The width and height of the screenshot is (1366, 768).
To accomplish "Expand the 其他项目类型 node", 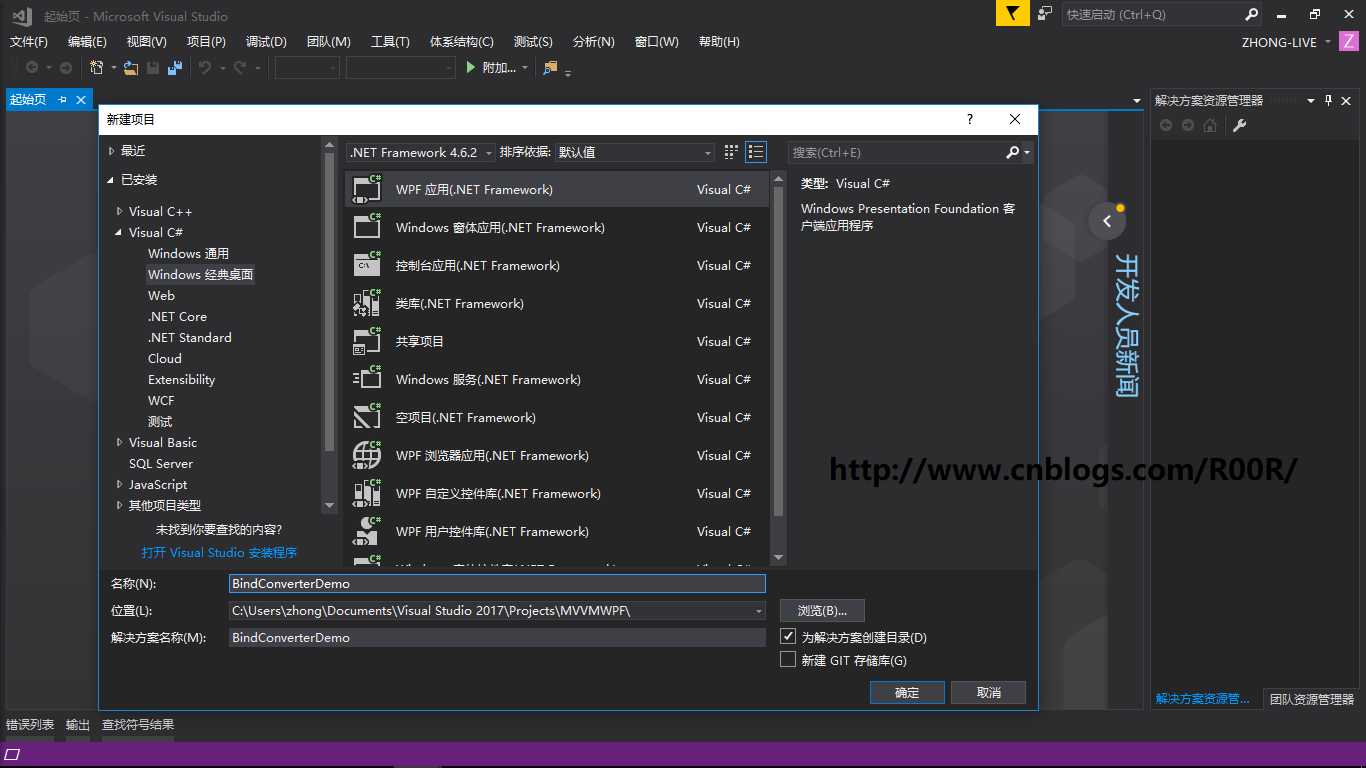I will 120,505.
